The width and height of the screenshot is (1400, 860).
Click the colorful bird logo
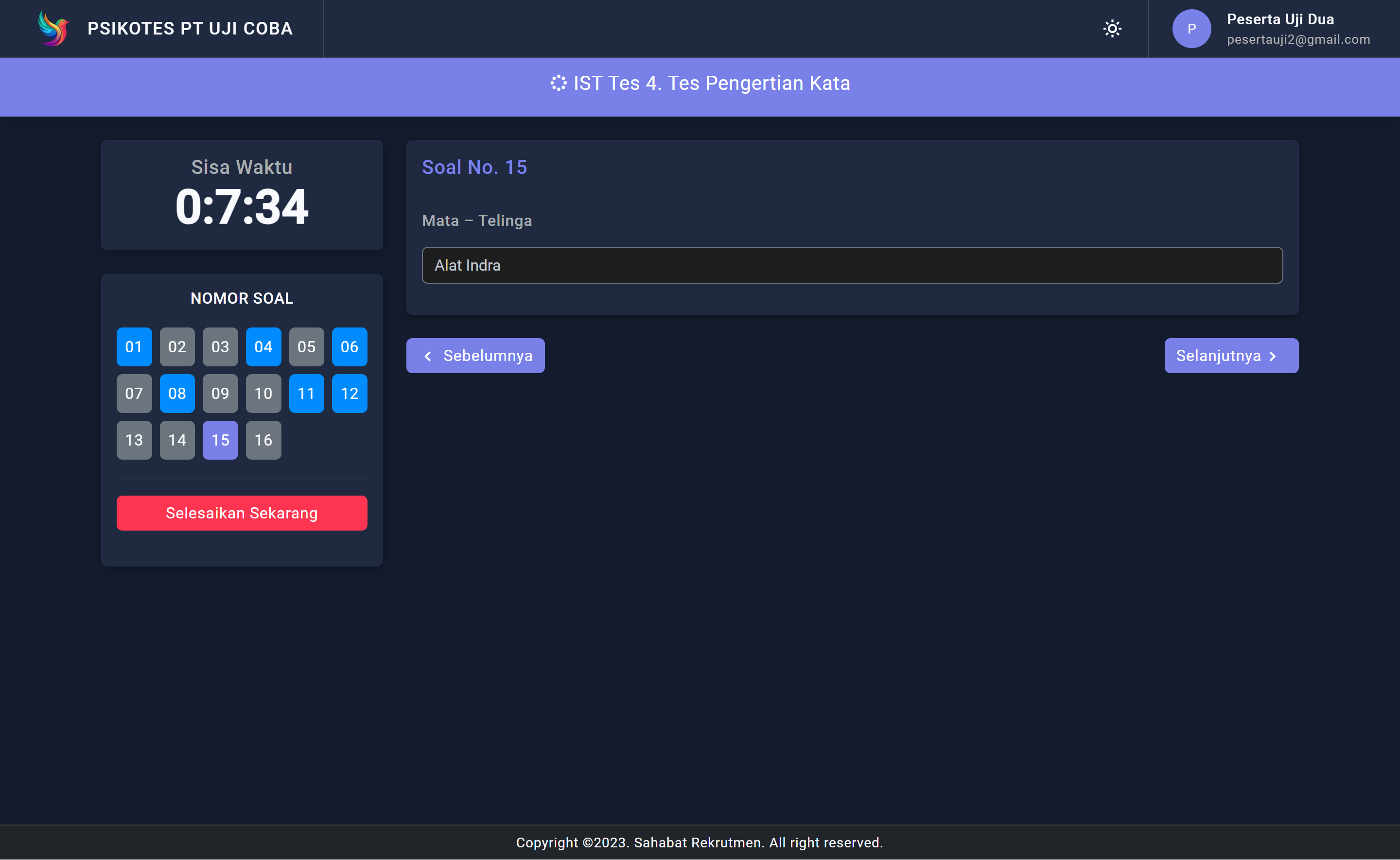point(53,29)
